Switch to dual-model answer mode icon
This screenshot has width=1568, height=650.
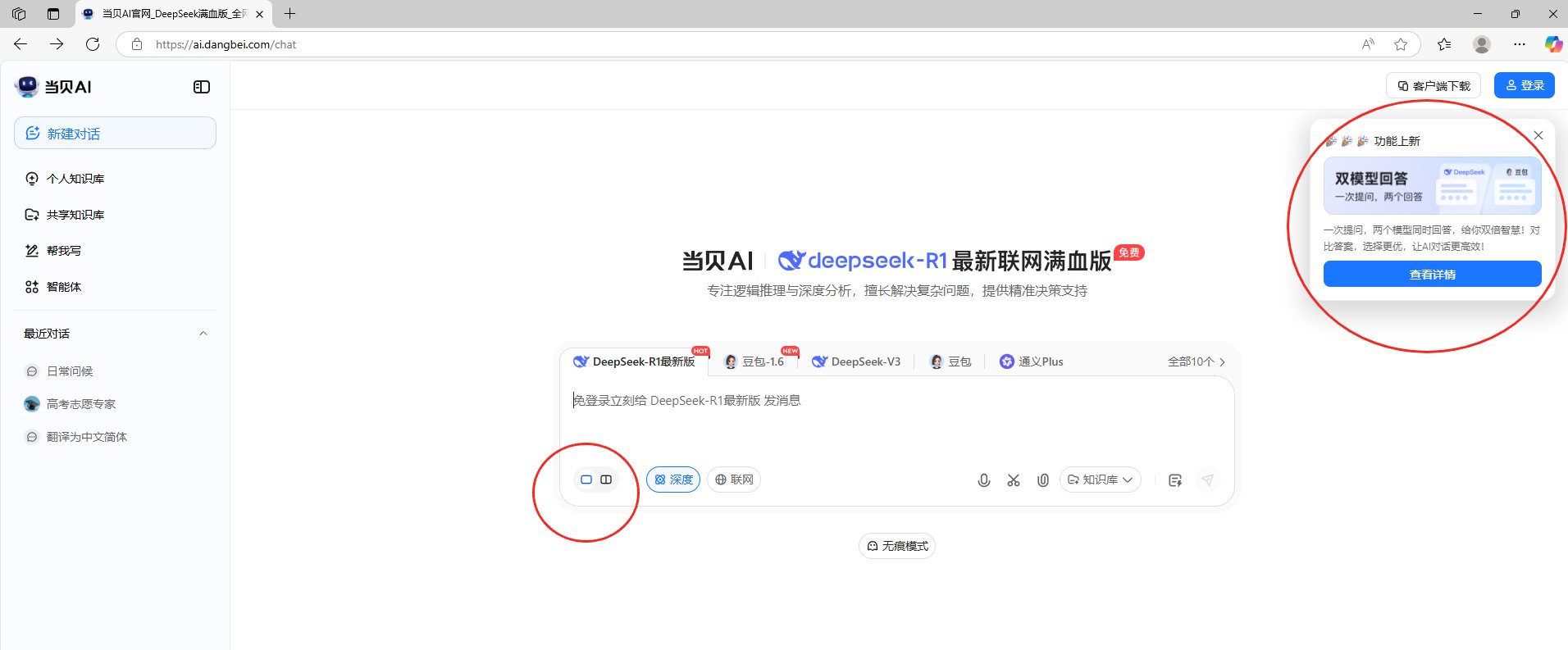click(606, 480)
